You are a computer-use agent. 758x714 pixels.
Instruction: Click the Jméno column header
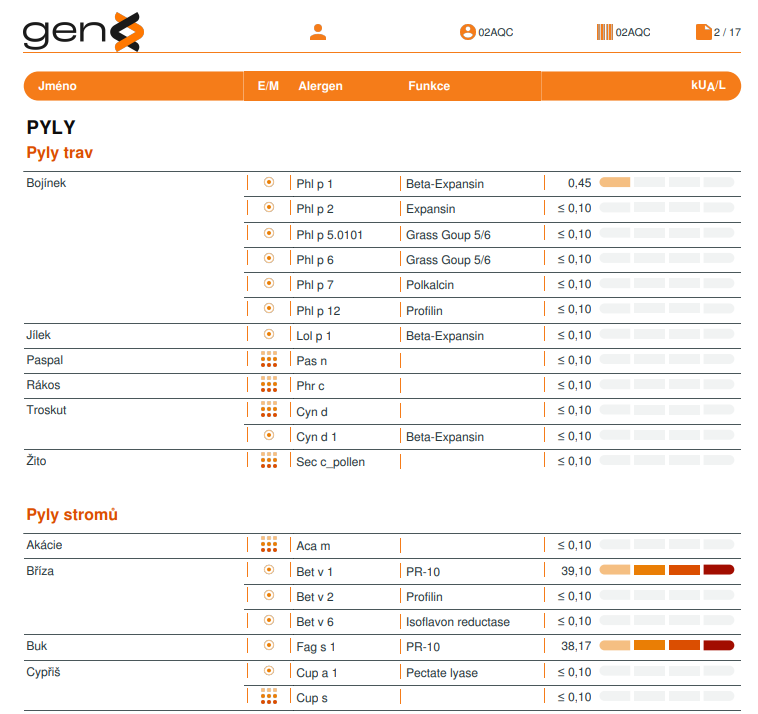click(57, 86)
